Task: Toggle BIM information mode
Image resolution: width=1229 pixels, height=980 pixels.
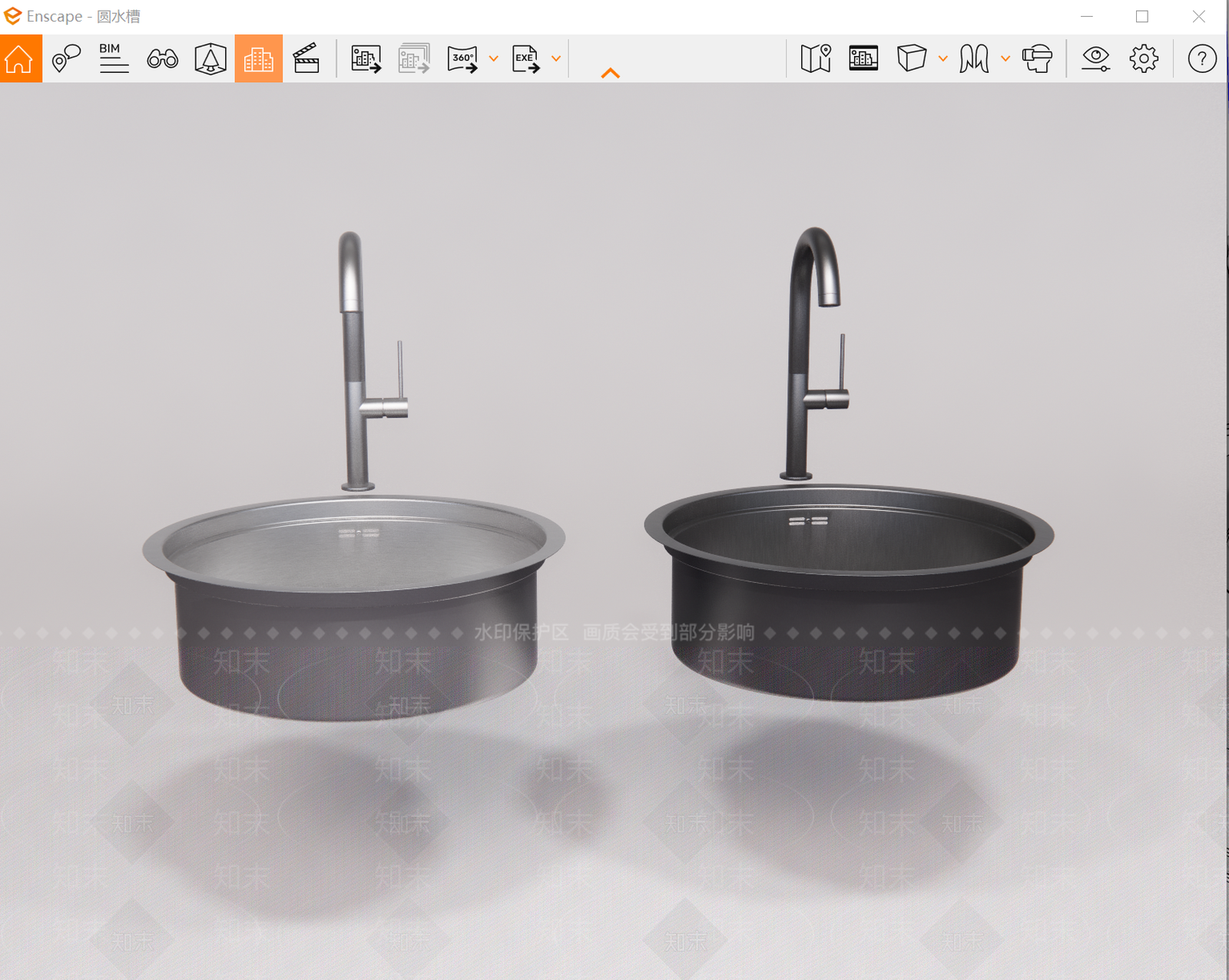Action: pyautogui.click(x=114, y=58)
